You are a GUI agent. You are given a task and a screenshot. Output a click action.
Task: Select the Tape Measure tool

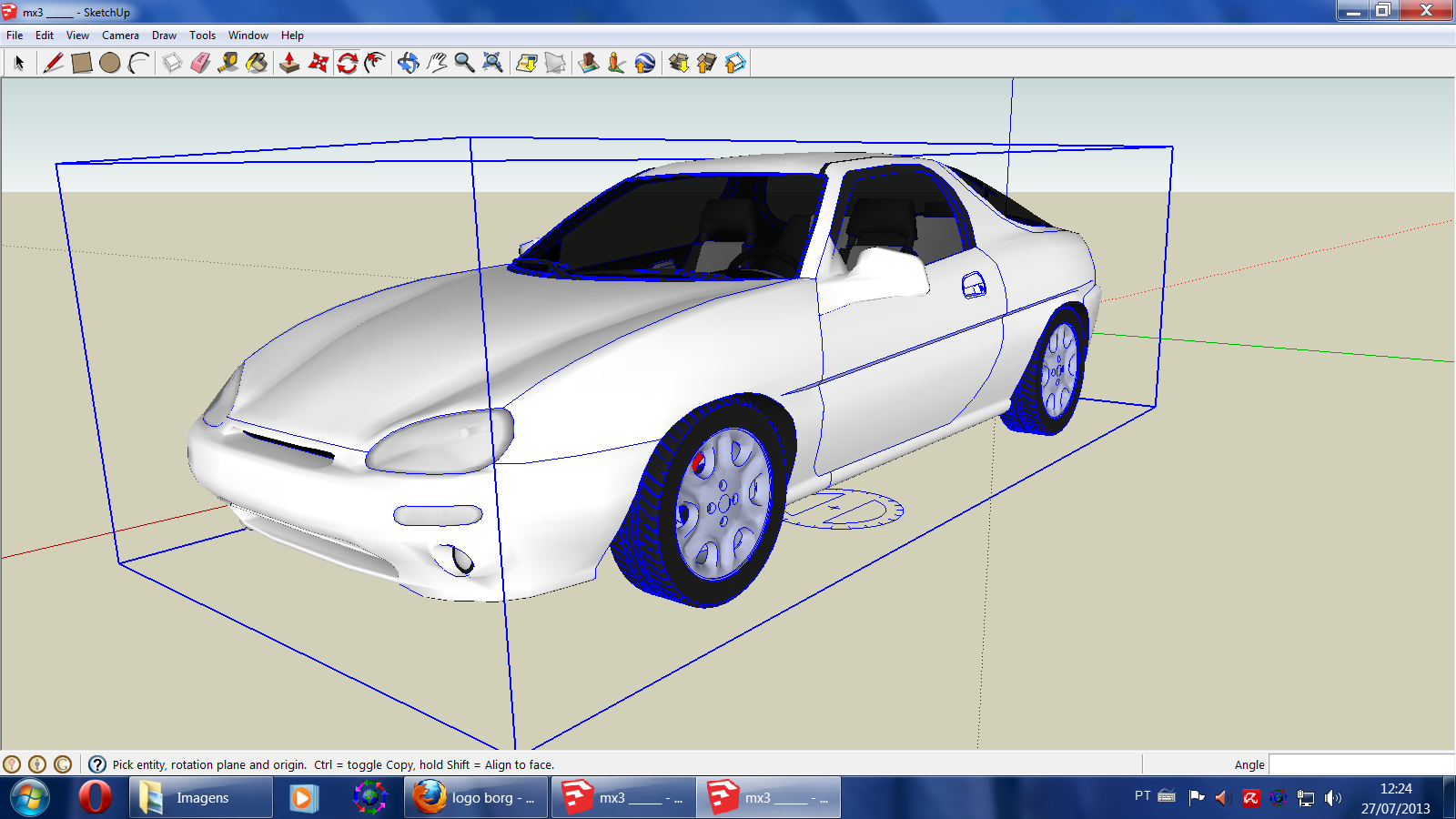228,63
